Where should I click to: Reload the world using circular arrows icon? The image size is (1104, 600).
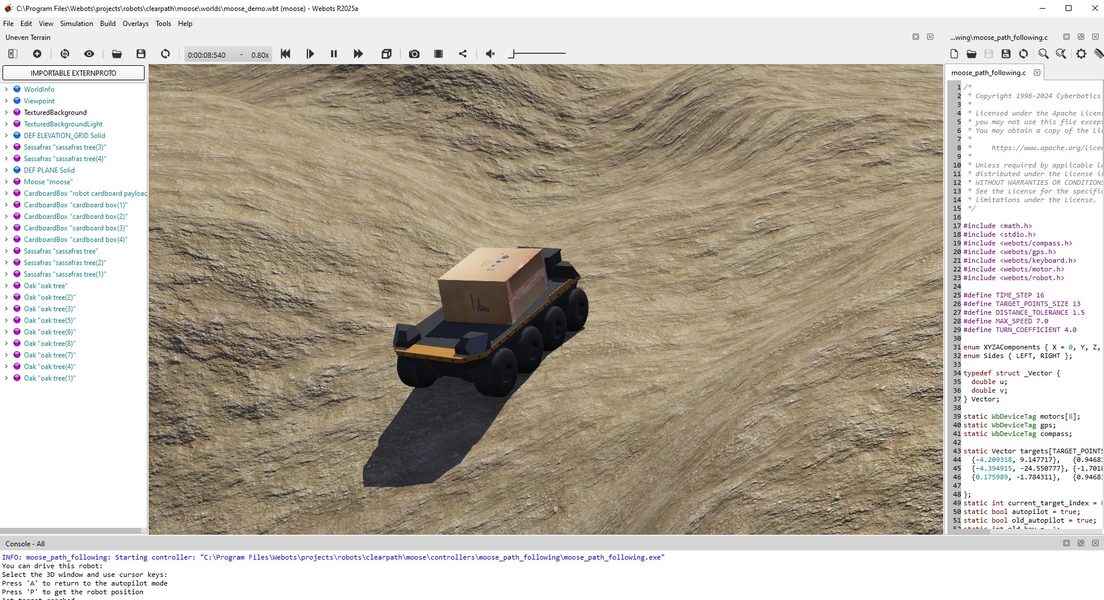pos(165,54)
